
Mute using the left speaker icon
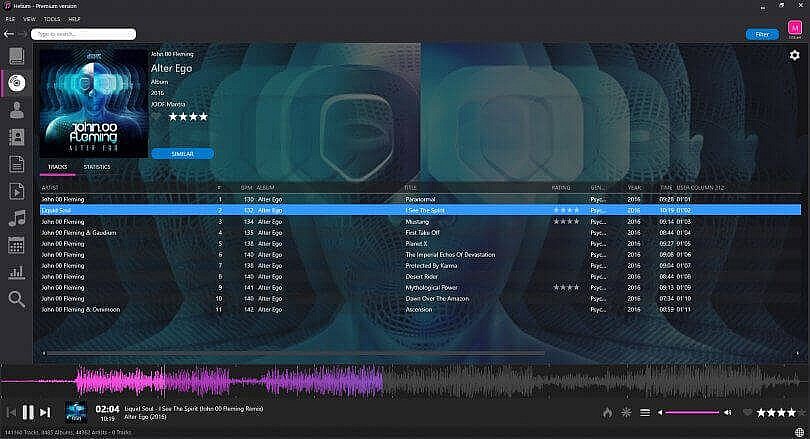pyautogui.click(x=660, y=413)
